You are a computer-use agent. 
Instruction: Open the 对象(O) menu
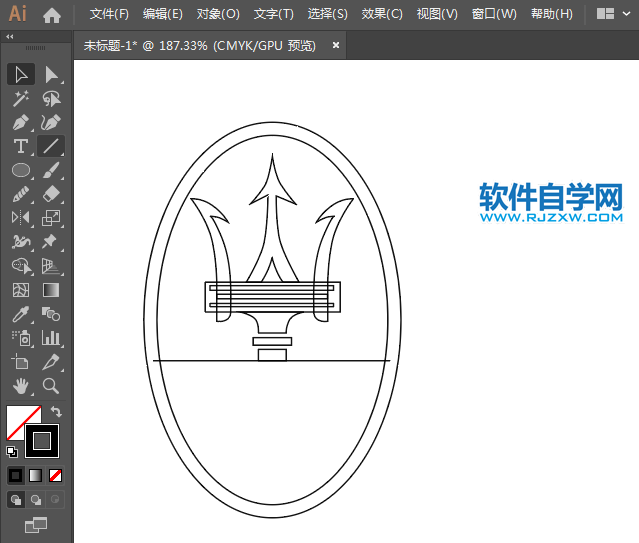click(218, 14)
